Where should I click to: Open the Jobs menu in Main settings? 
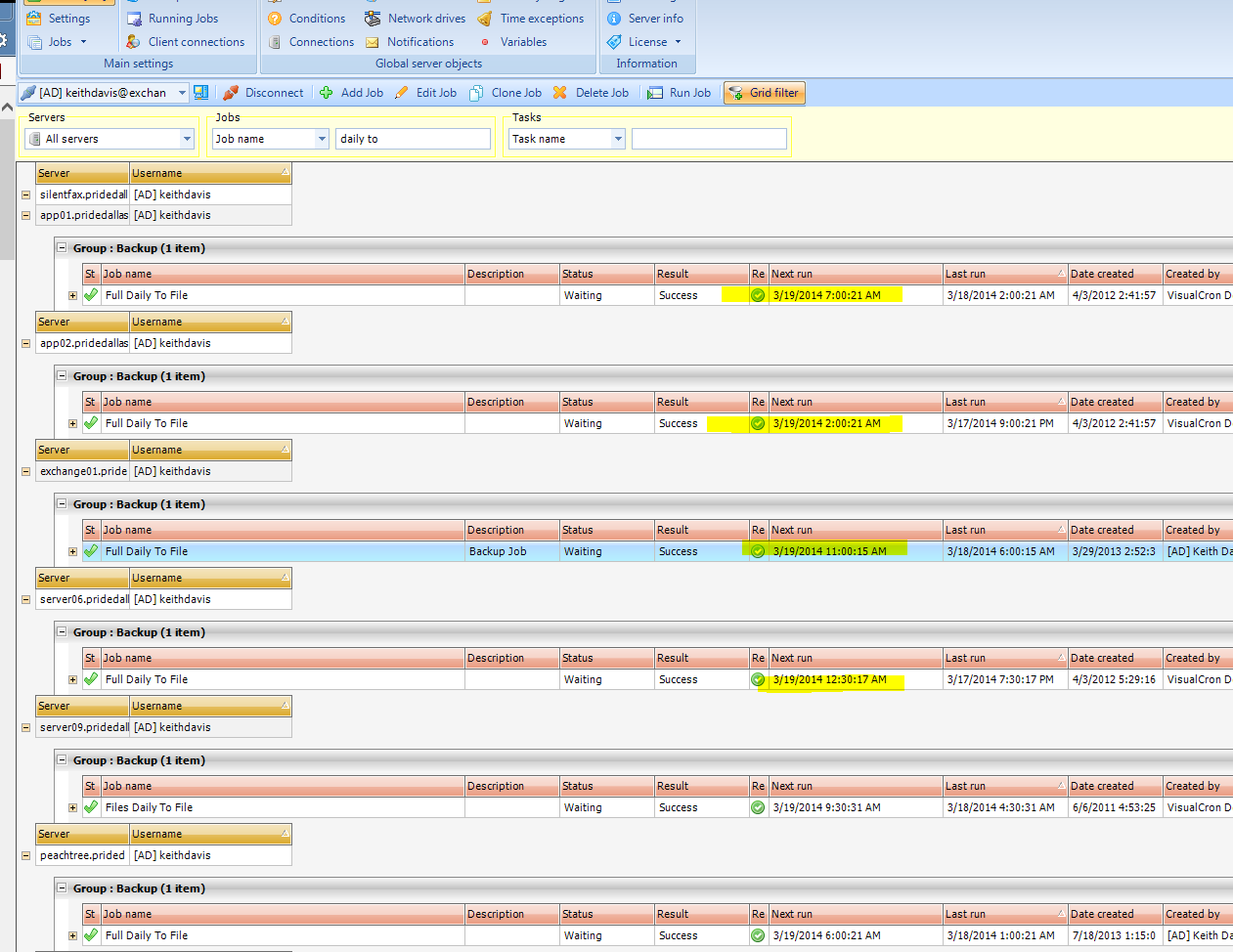pyautogui.click(x=60, y=42)
